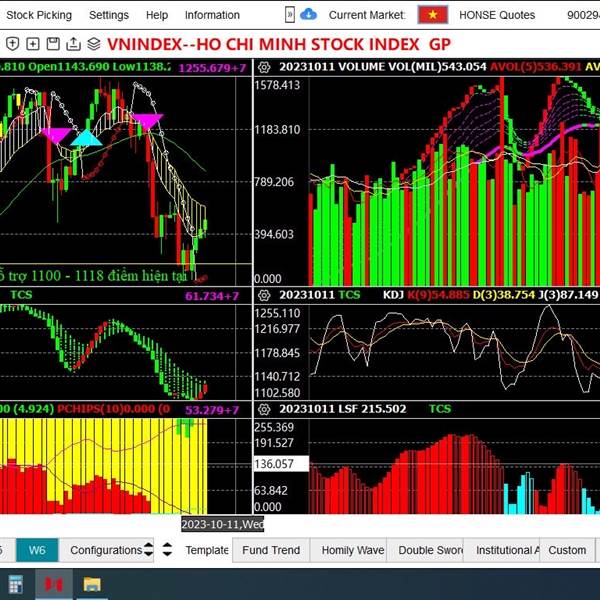This screenshot has height=600, width=600.
Task: Open the calculator from the taskbar
Action: pyautogui.click(x=16, y=584)
